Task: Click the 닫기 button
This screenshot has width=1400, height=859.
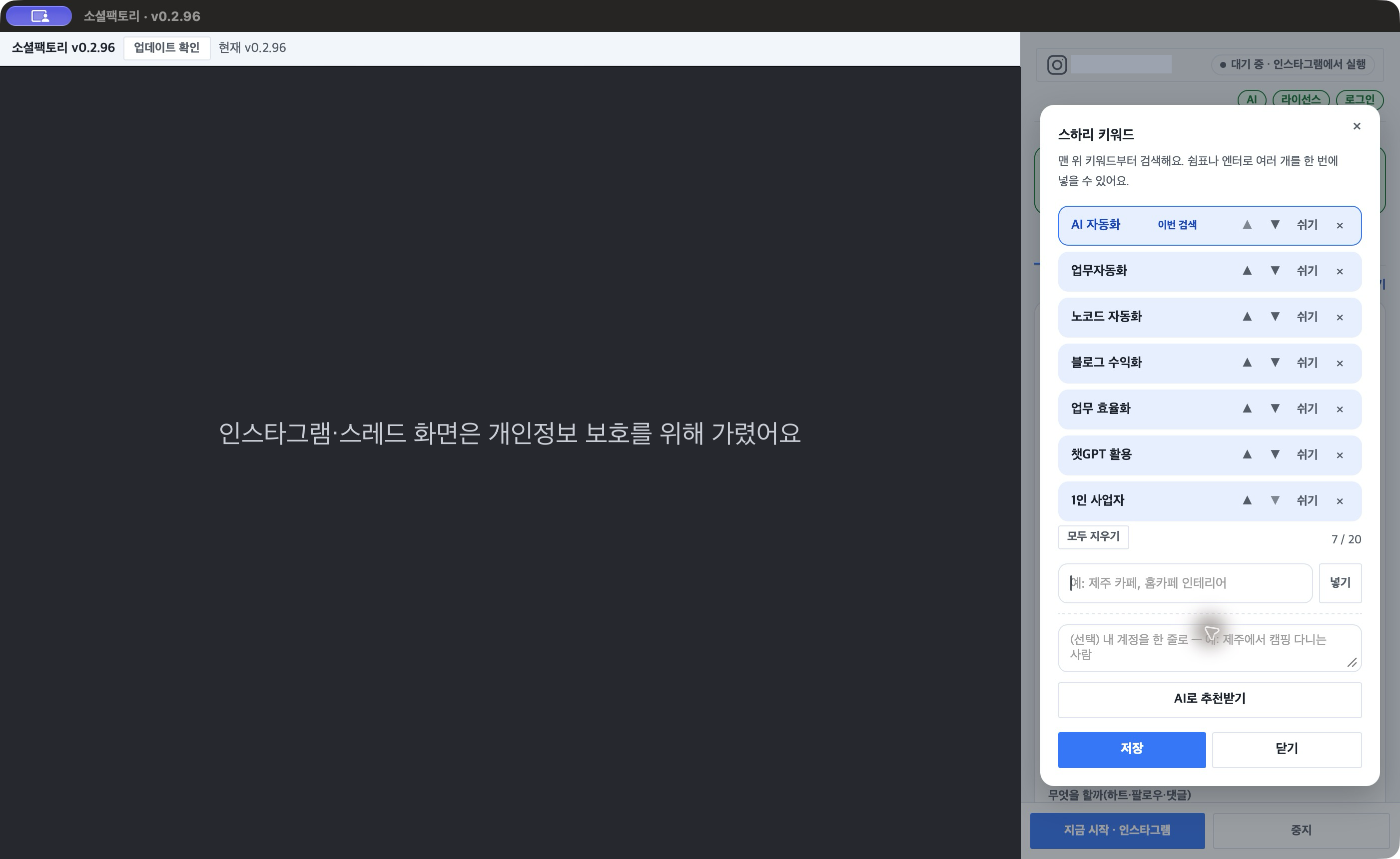Action: 1287,749
